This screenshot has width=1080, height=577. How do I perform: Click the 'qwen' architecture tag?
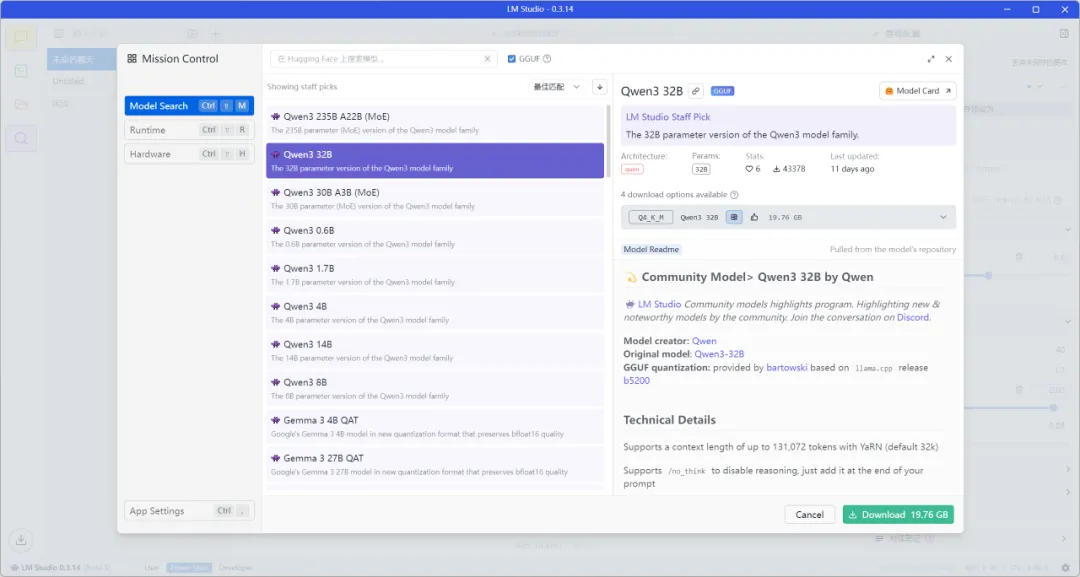click(x=632, y=169)
